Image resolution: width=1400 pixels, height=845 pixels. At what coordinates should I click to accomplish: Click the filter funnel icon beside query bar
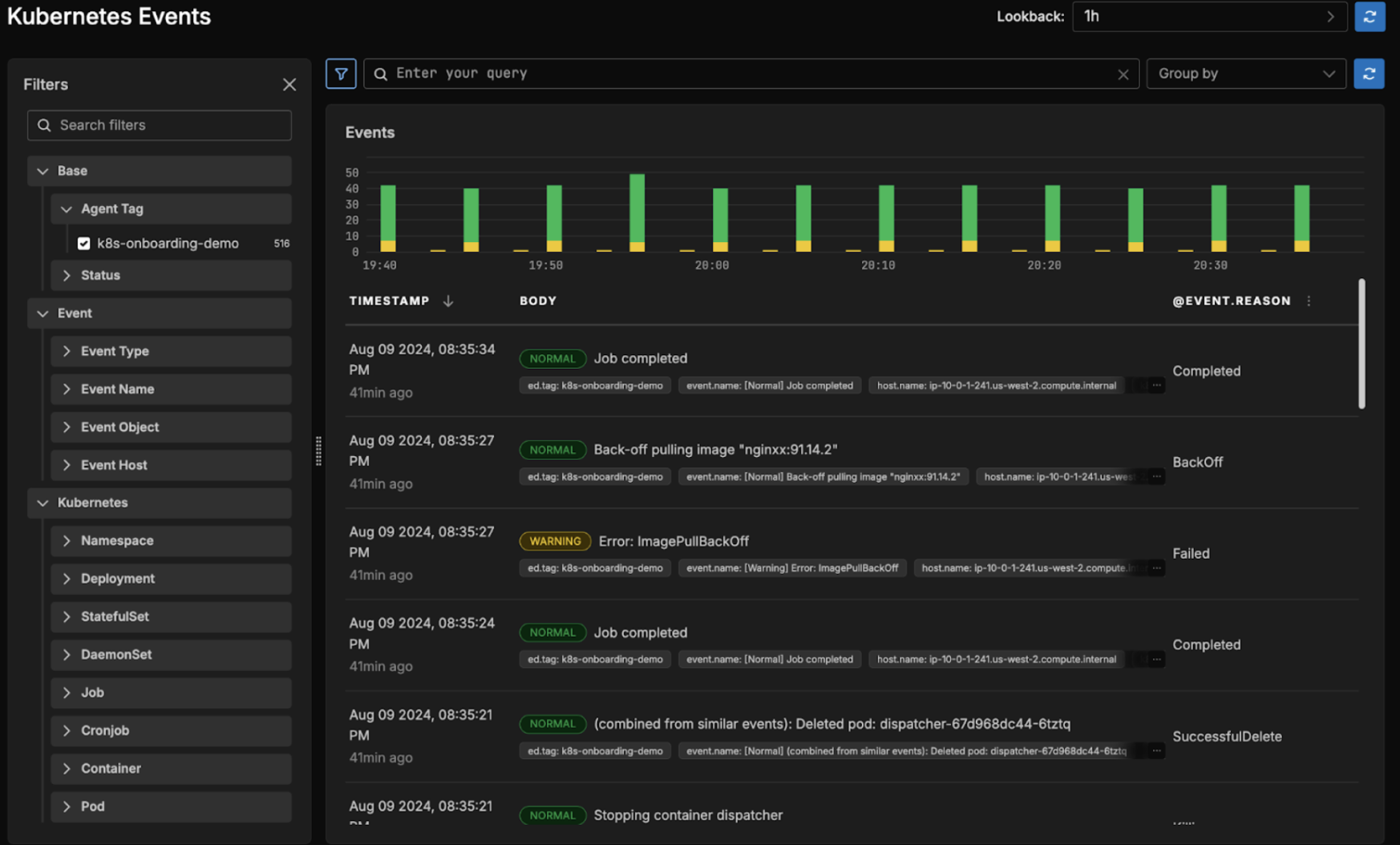(x=341, y=74)
